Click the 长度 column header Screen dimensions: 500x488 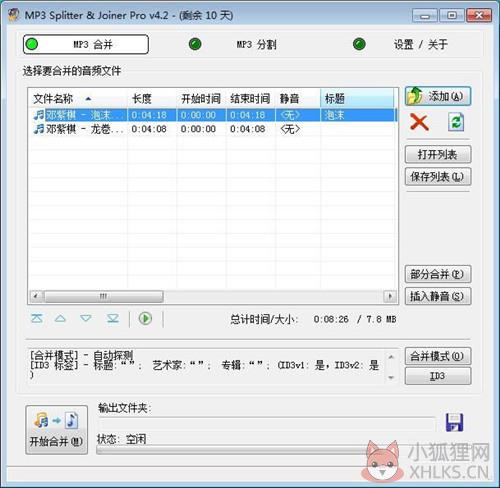tap(152, 99)
